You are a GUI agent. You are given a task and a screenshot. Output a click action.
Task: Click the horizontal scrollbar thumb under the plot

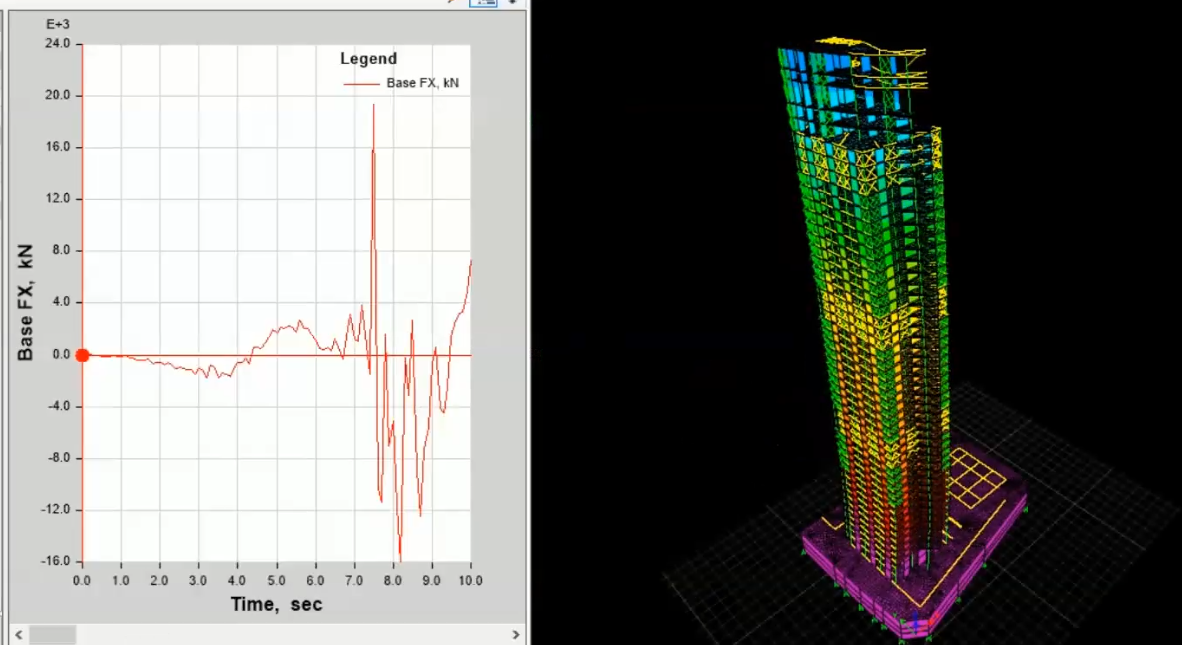[53, 635]
